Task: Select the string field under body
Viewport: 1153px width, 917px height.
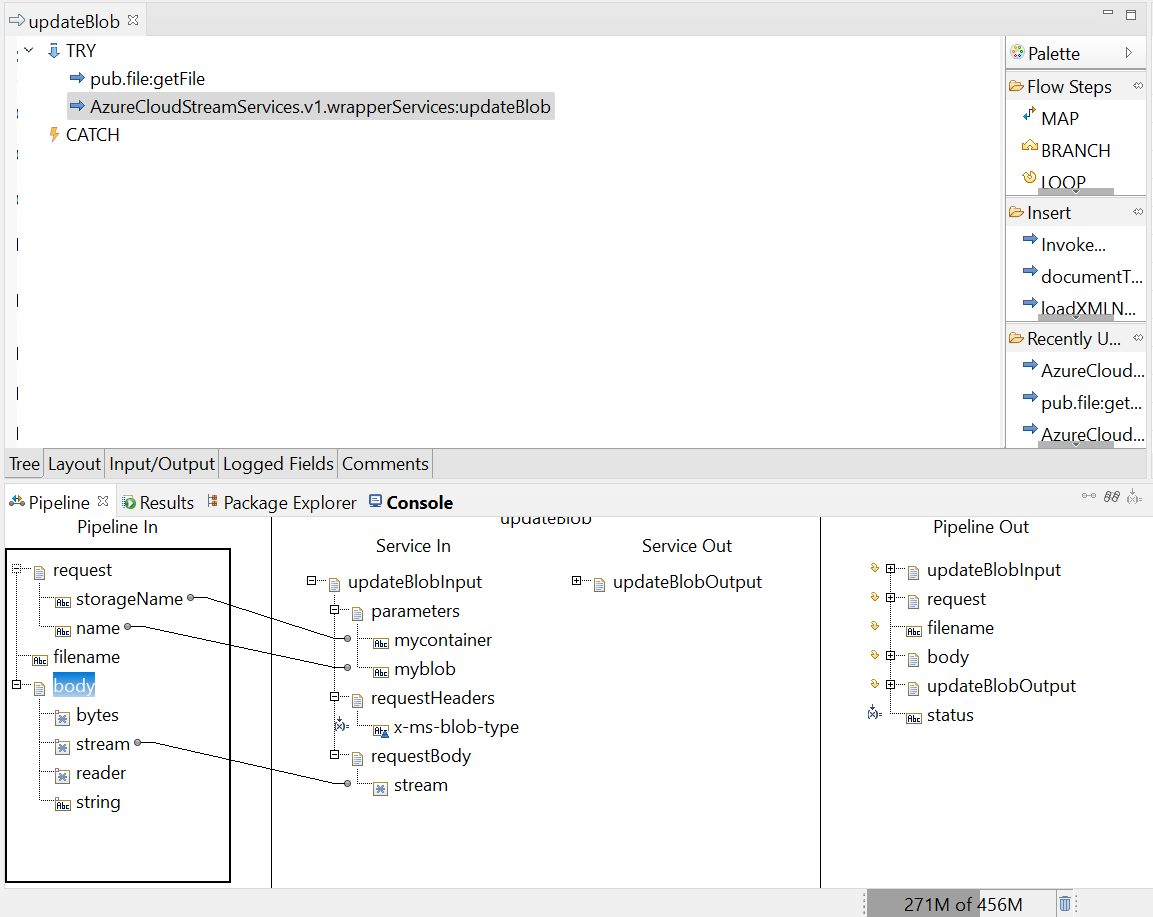Action: (98, 802)
